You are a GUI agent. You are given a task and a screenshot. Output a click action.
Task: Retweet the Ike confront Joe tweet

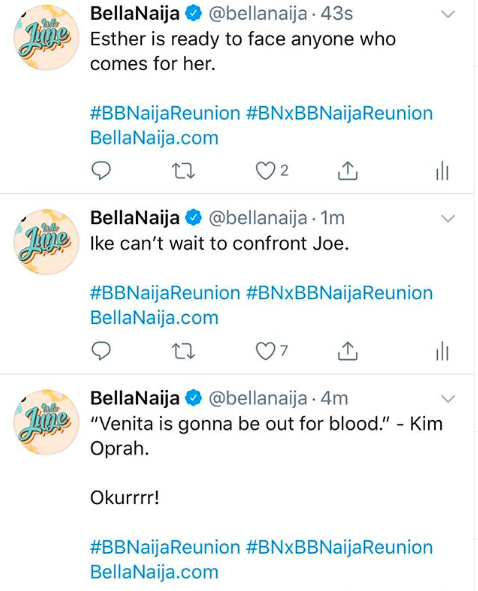click(183, 351)
